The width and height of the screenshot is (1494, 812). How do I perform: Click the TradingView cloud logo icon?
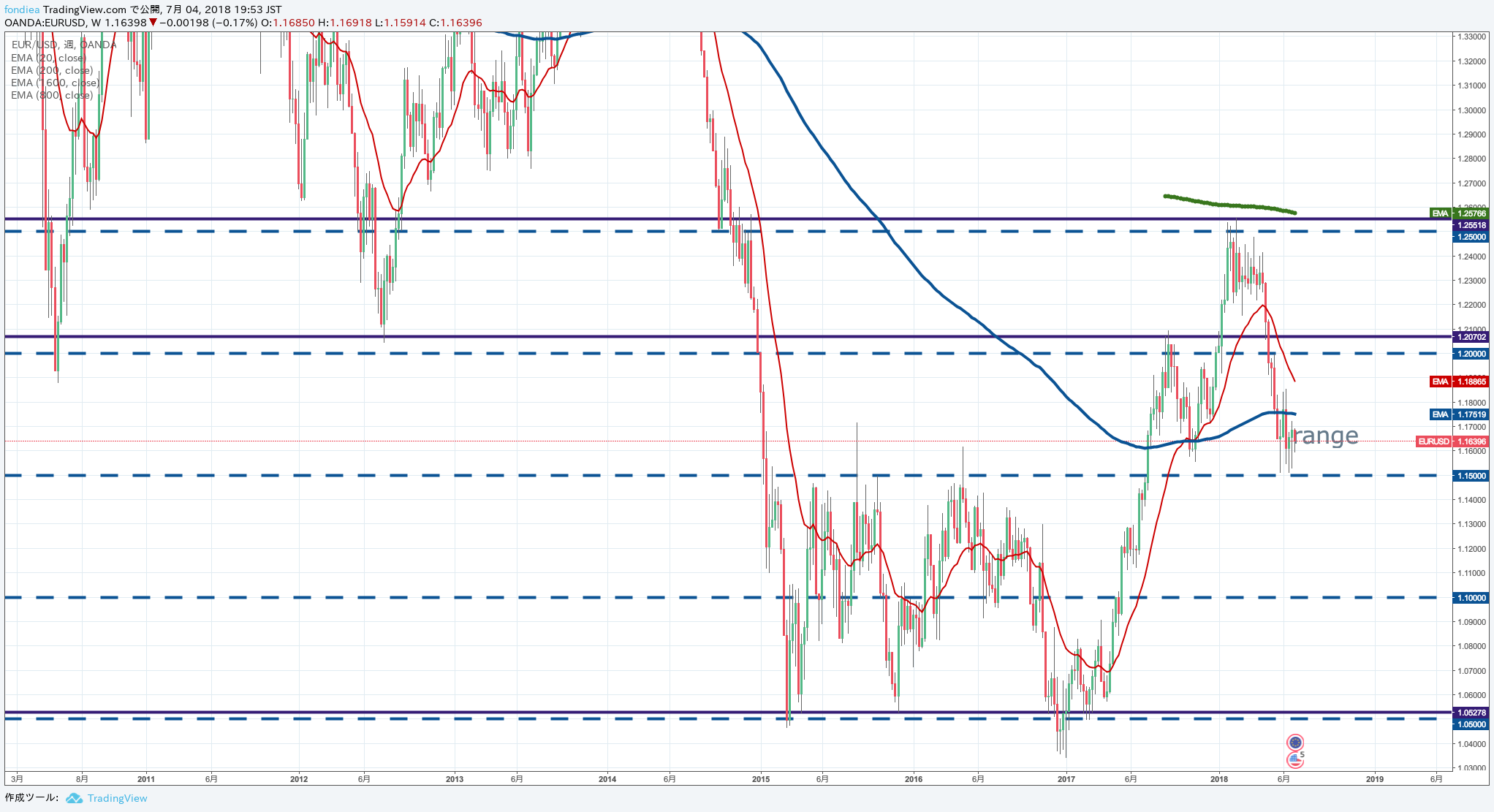(x=74, y=798)
